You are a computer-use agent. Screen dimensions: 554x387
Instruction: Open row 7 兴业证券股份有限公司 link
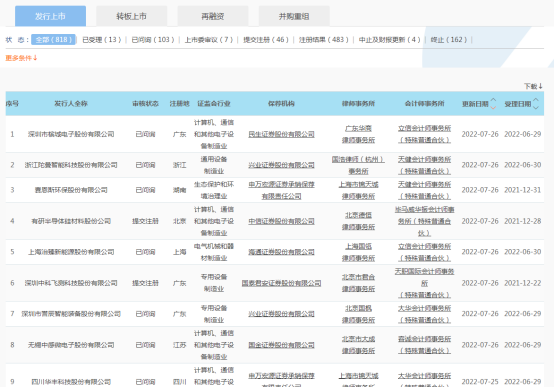pos(281,314)
